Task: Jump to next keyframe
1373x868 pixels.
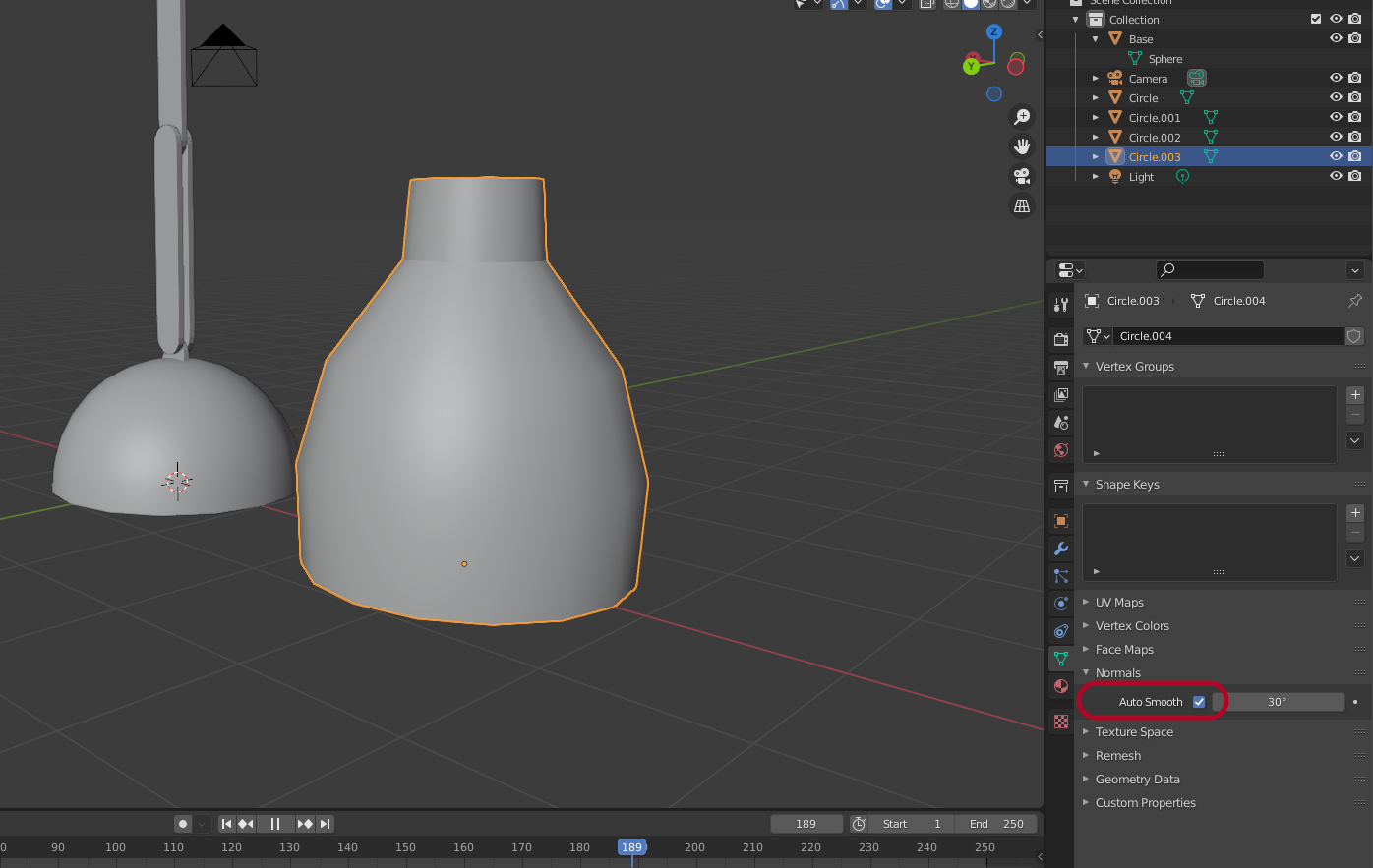Action: (x=305, y=824)
